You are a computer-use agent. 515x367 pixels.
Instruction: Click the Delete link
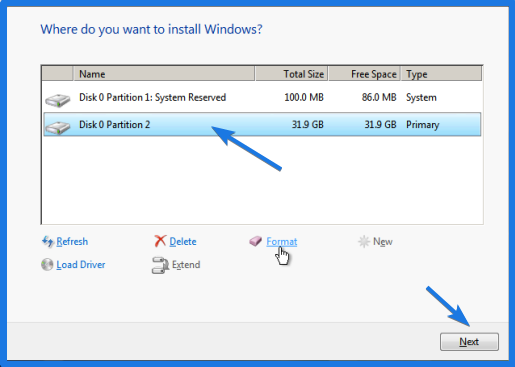click(183, 241)
